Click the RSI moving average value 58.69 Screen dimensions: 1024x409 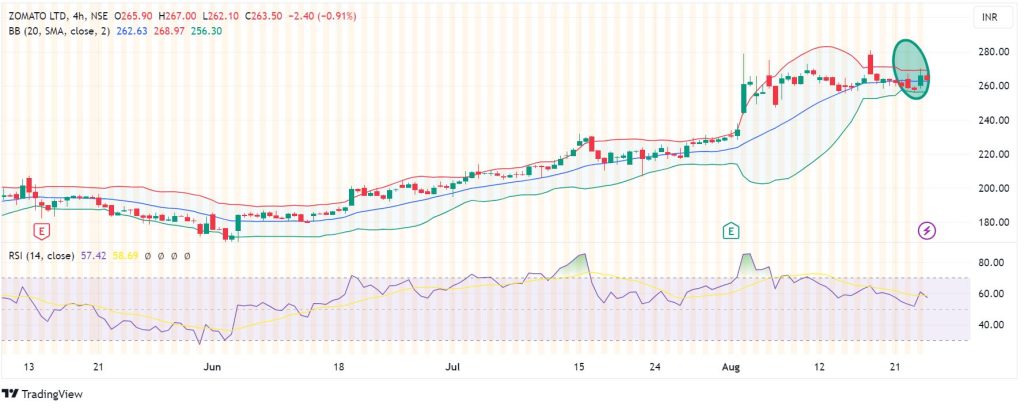(x=124, y=255)
